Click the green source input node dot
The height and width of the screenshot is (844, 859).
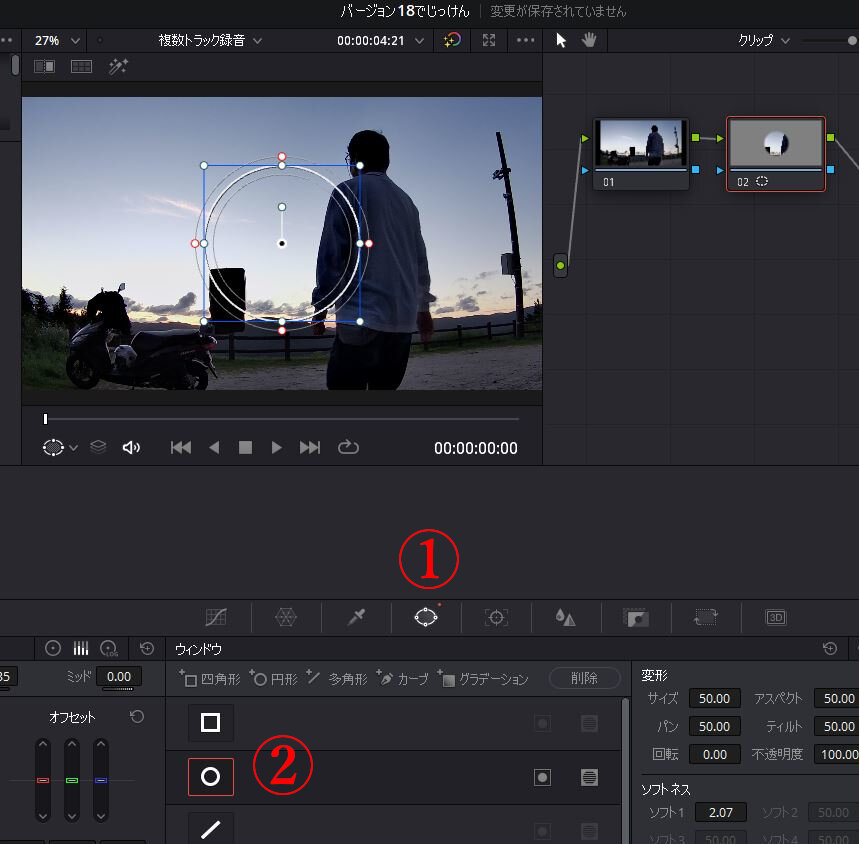(560, 266)
